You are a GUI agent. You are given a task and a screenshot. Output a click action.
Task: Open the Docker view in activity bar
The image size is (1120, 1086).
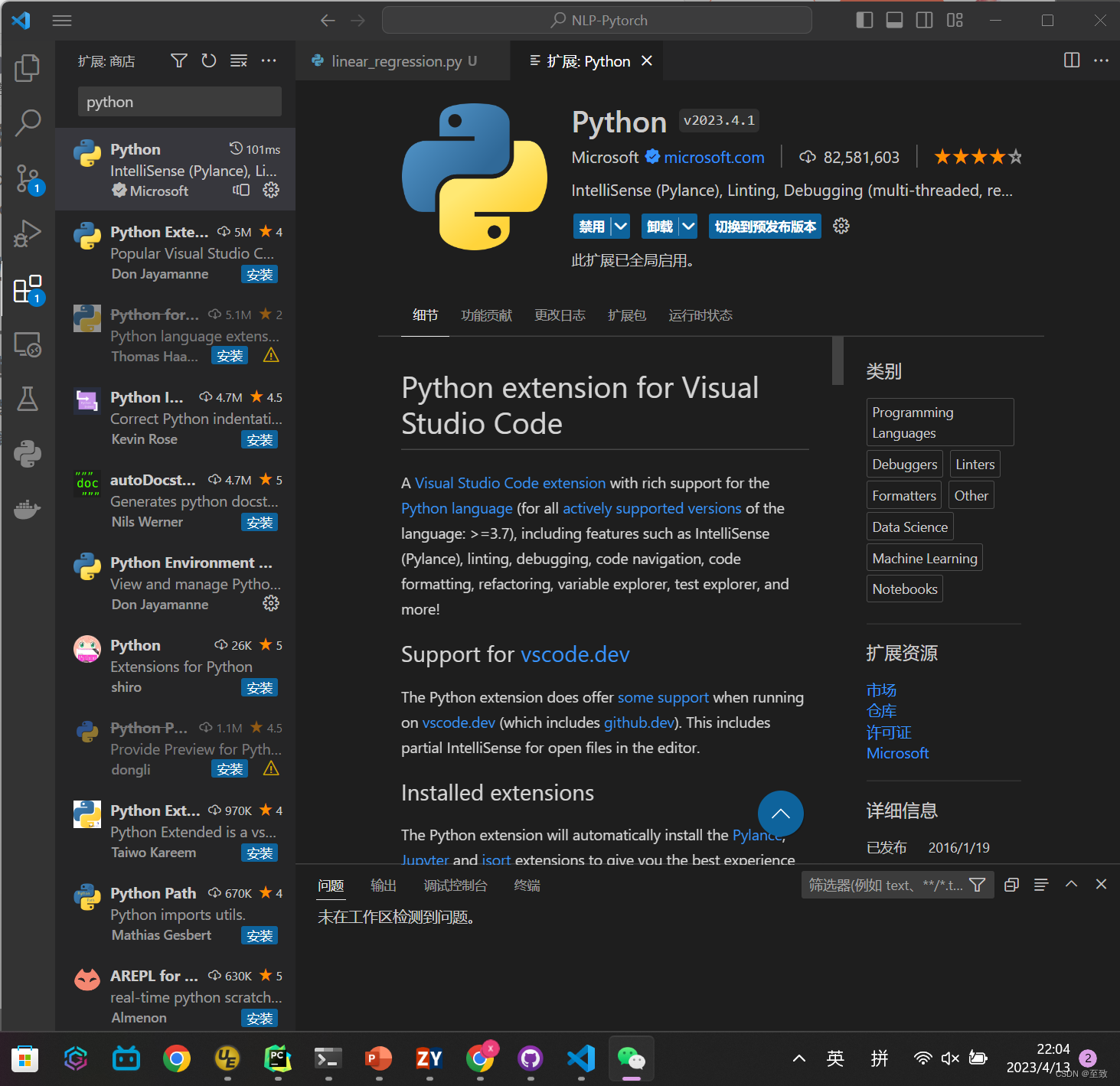point(28,509)
